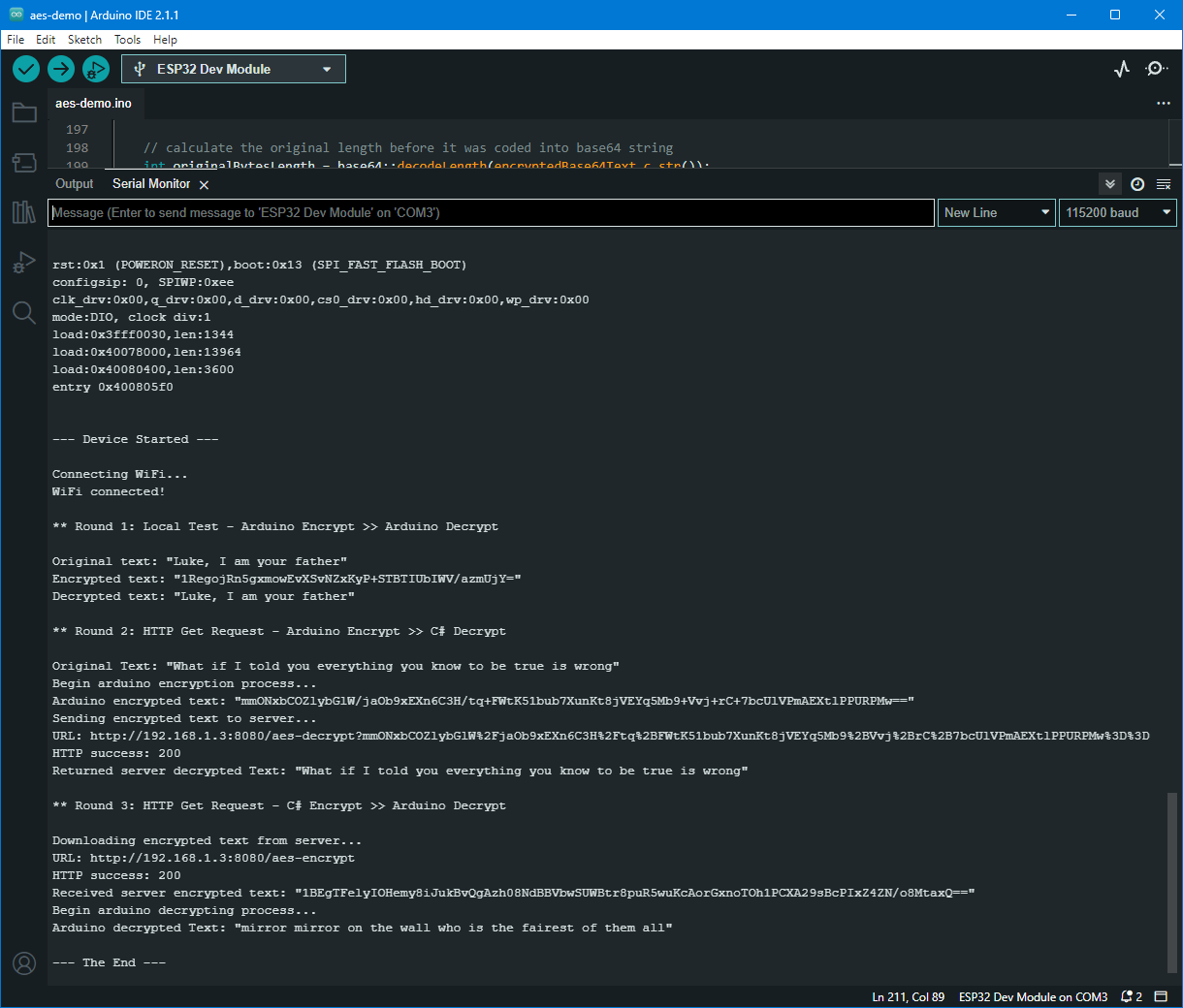Viewport: 1183px width, 1008px height.
Task: Click Ln 211, Col 89 status entry
Action: [909, 997]
